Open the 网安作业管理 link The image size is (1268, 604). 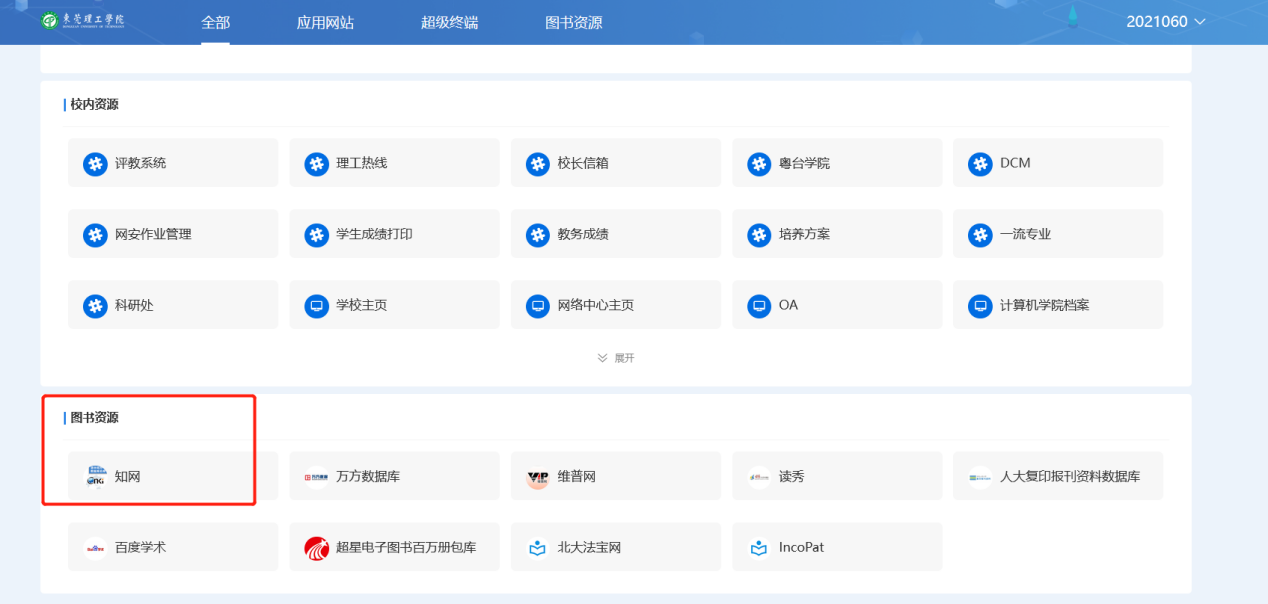coord(173,234)
